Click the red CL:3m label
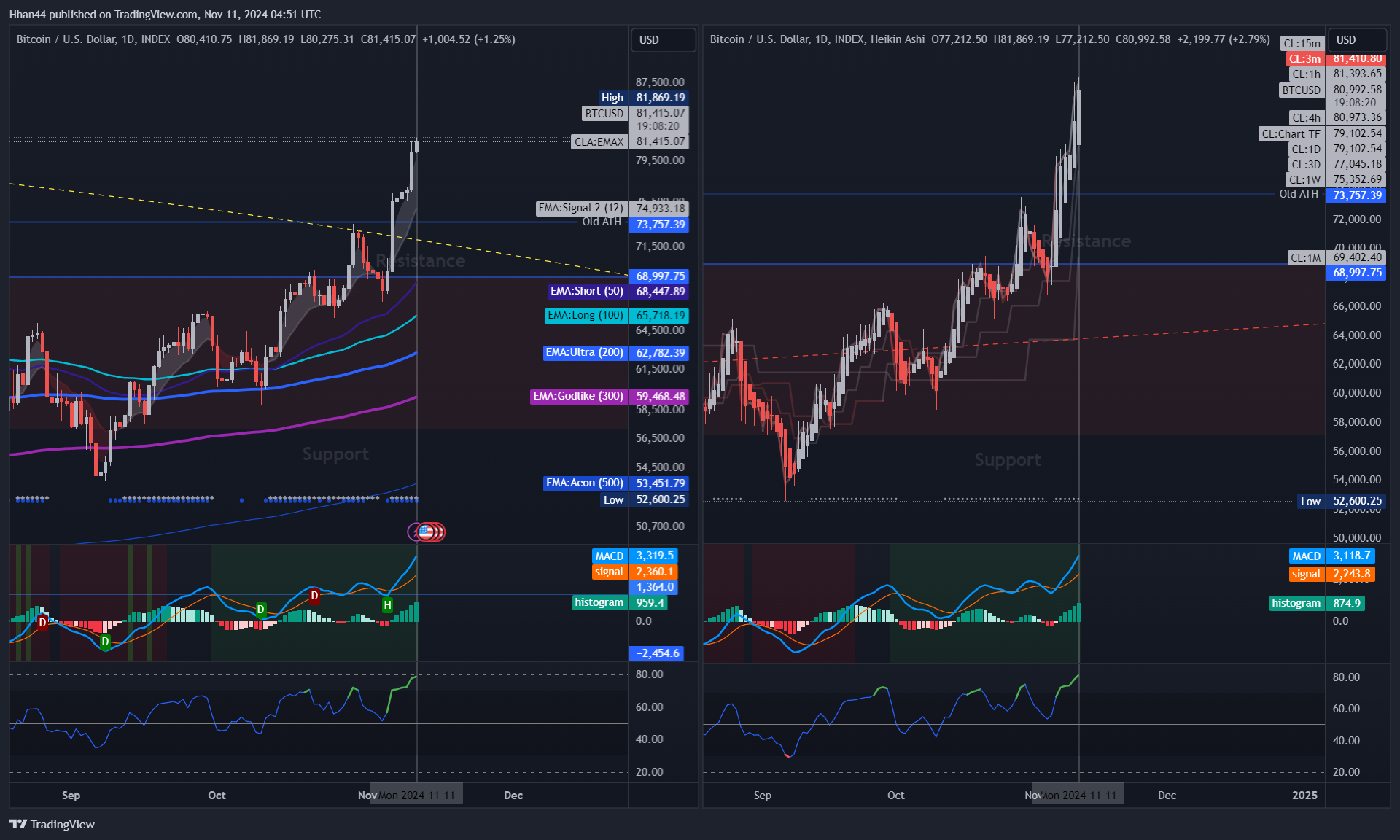 coord(1304,59)
